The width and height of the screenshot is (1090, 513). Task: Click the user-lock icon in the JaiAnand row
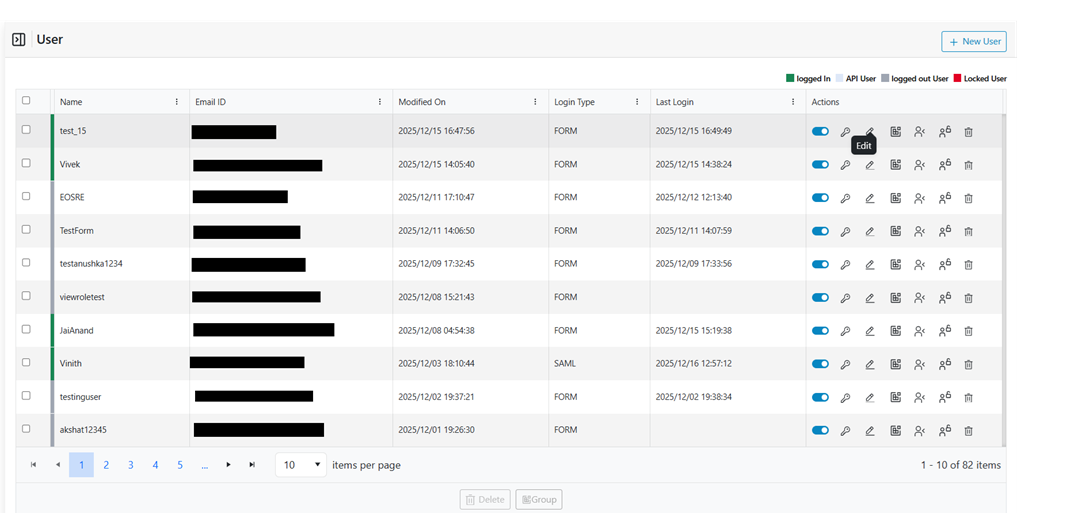pyautogui.click(x=944, y=331)
